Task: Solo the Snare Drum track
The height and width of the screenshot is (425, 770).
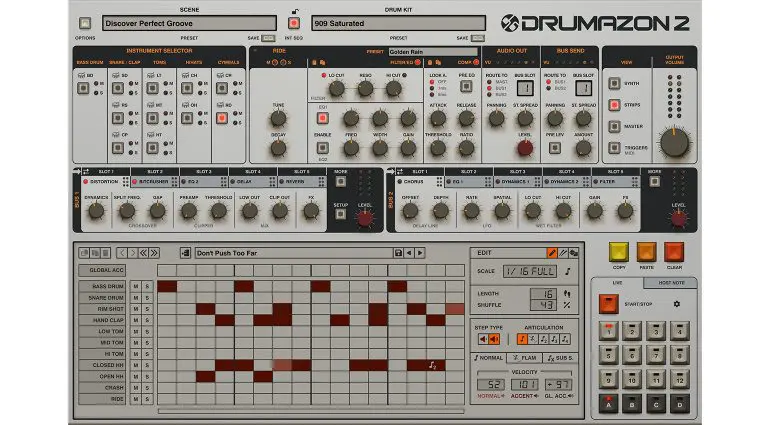Action: coord(147,297)
